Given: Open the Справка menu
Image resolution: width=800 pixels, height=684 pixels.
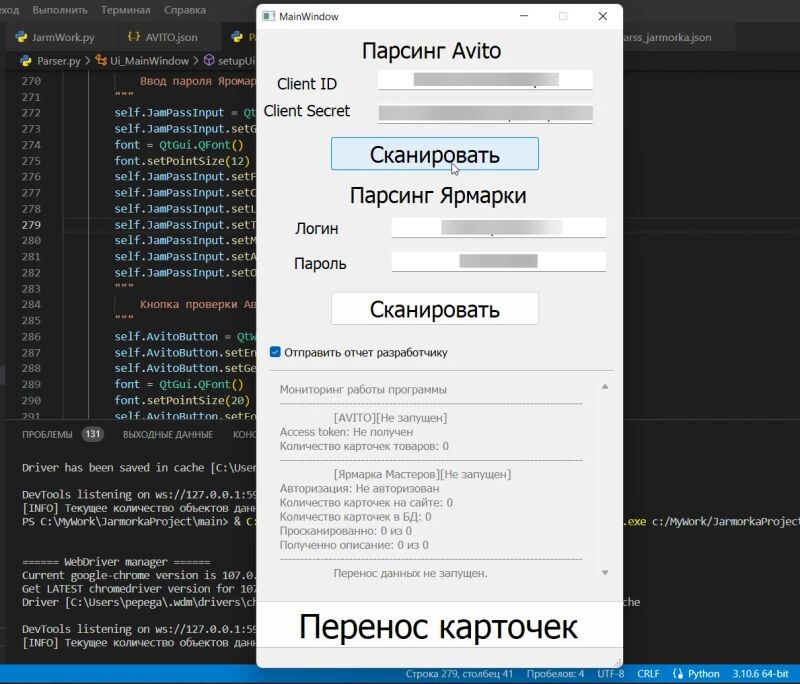Looking at the screenshot, I should coord(184,10).
